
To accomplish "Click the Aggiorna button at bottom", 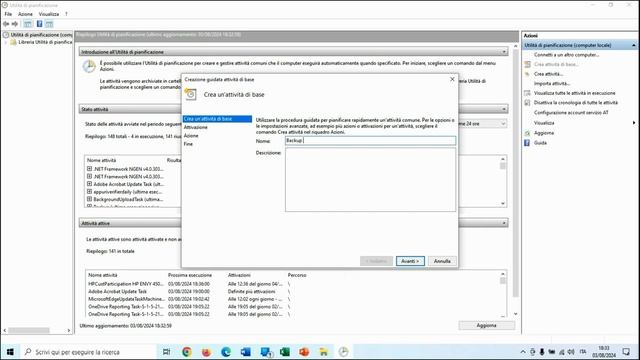I will [487, 326].
